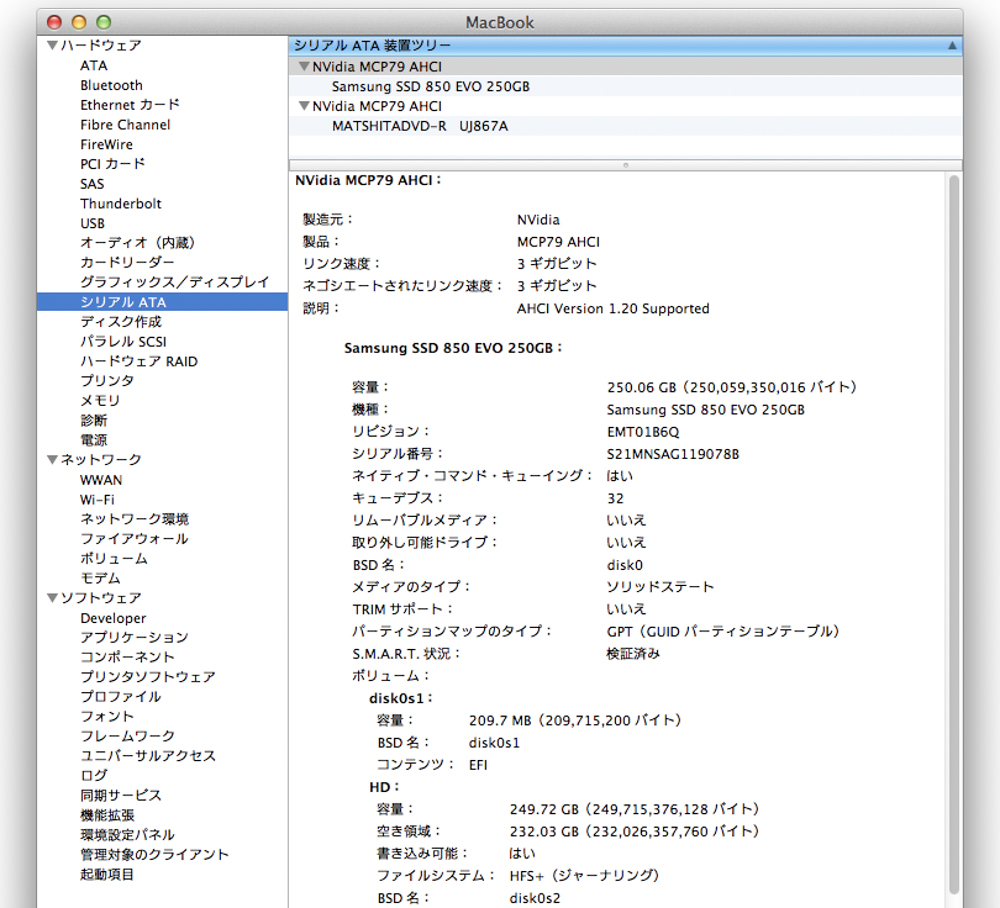This screenshot has width=1000, height=908.
Task: Collapse the ネットワーク category triangle
Action: (x=53, y=459)
